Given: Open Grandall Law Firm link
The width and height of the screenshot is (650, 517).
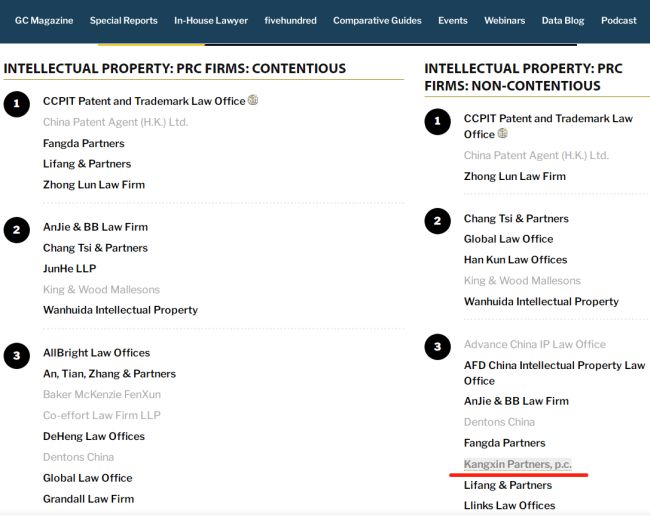Looking at the screenshot, I should 89,499.
